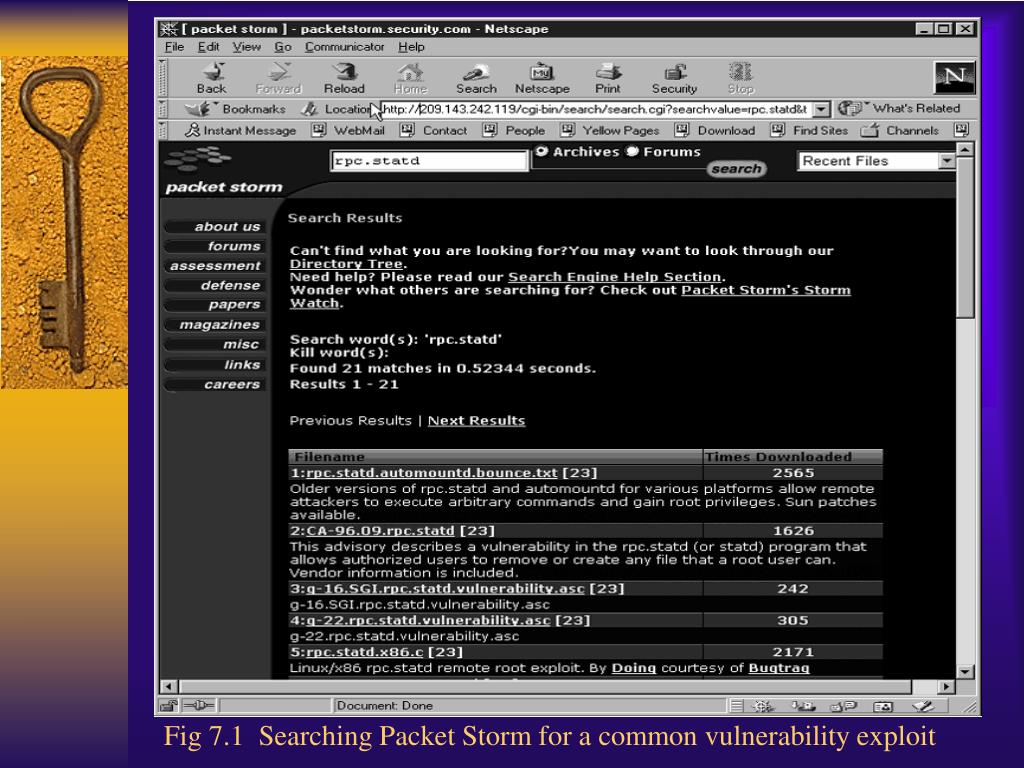Open the forums sidebar section
This screenshot has height=768, width=1024.
coord(215,246)
